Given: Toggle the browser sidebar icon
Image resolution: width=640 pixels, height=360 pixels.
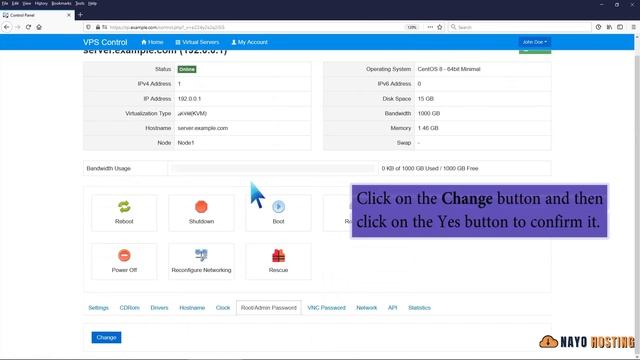Looking at the screenshot, I should click(620, 27).
